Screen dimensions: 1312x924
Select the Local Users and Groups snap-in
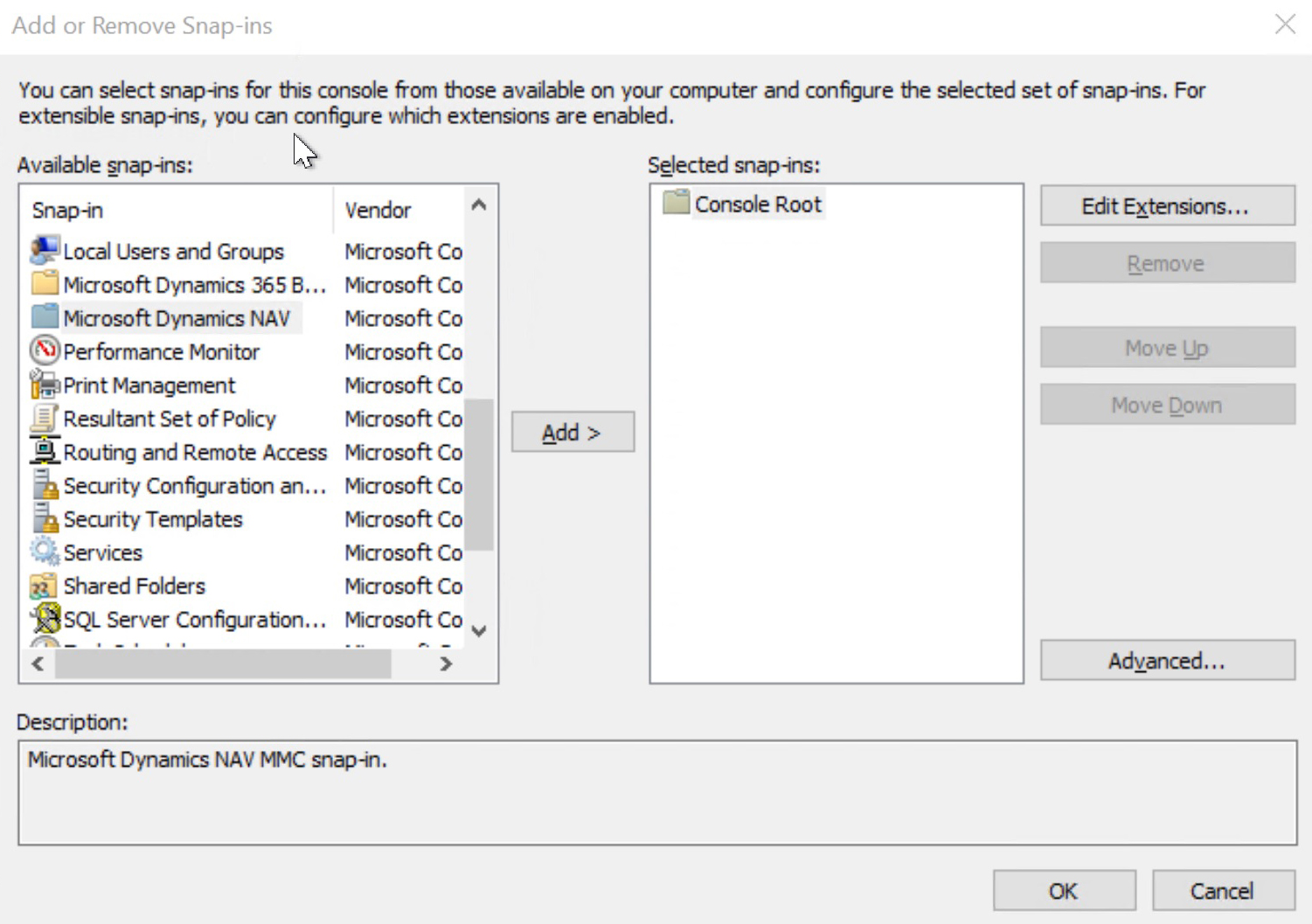click(174, 252)
